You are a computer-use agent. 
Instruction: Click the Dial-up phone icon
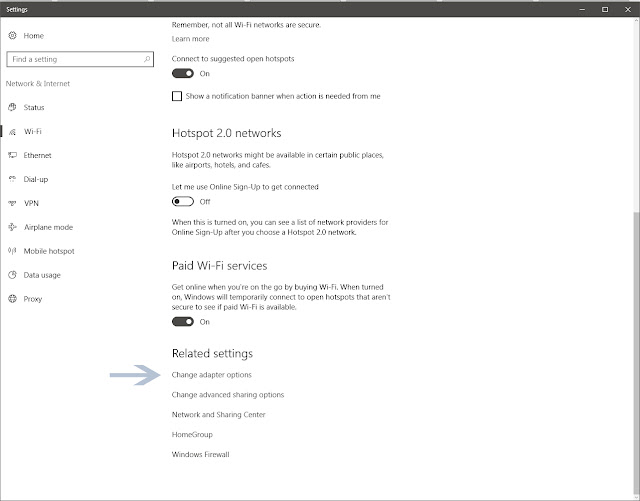[x=13, y=179]
